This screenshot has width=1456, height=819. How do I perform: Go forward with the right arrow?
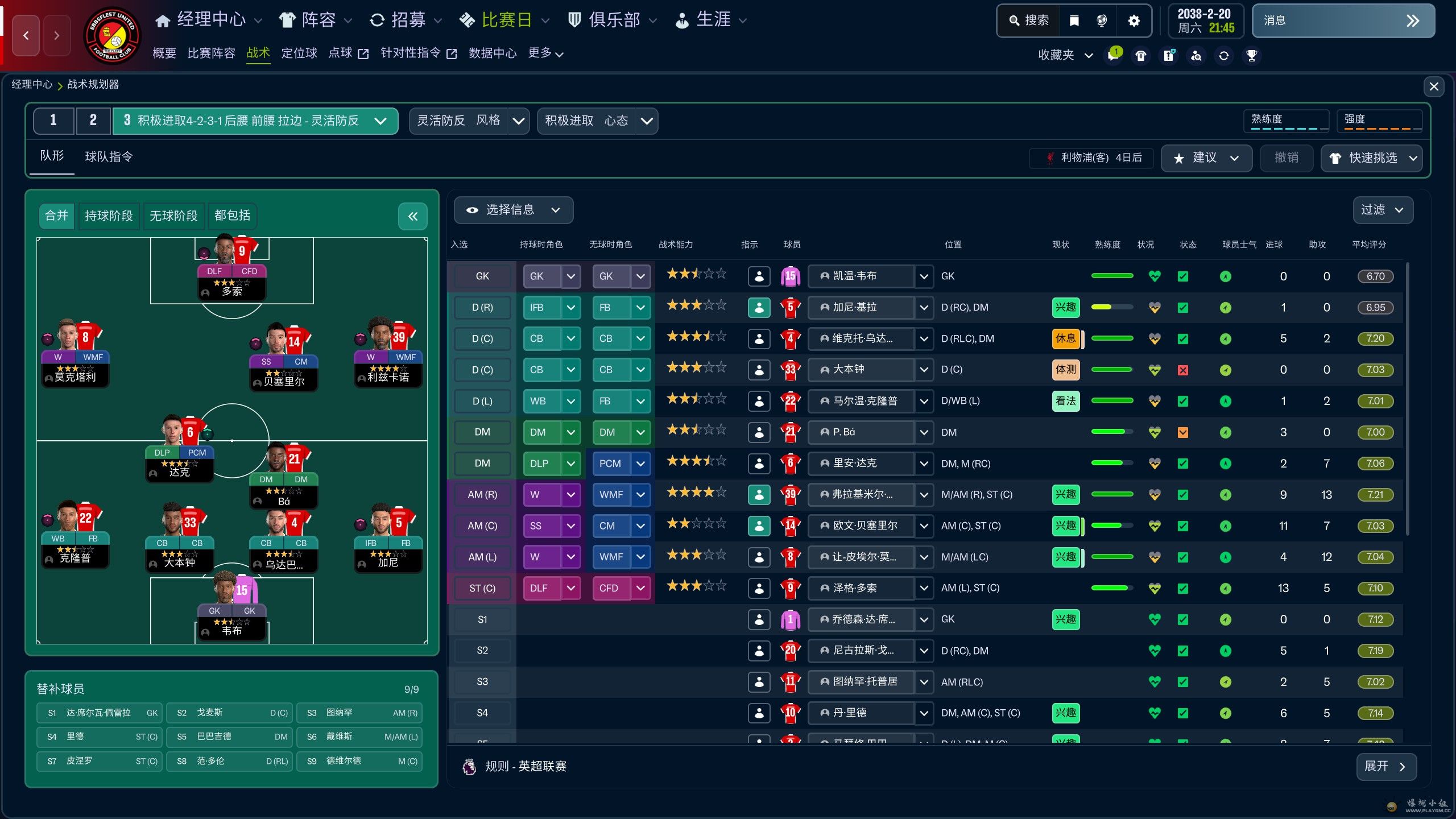click(x=56, y=35)
